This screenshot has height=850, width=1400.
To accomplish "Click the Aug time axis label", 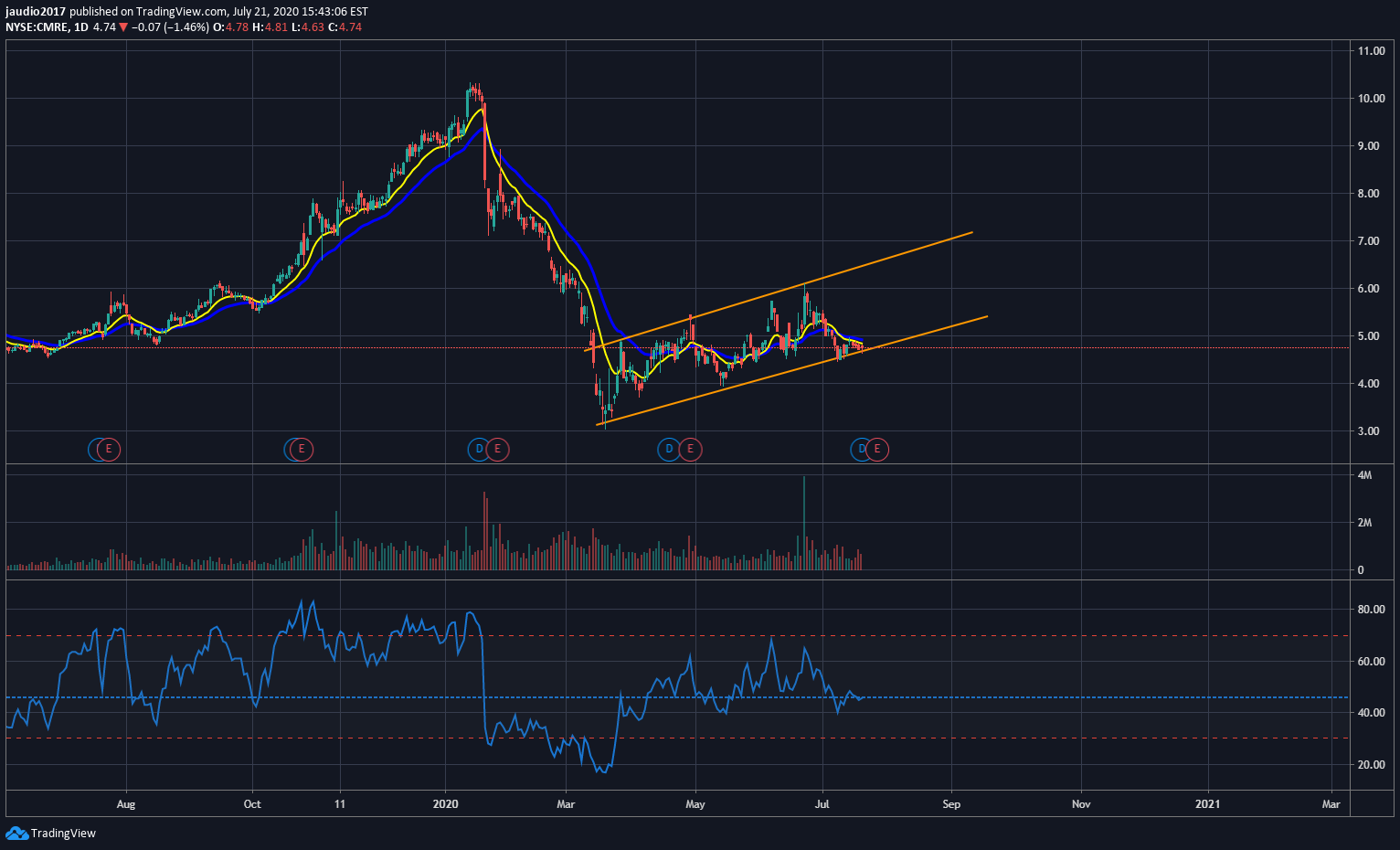I will click(x=126, y=804).
